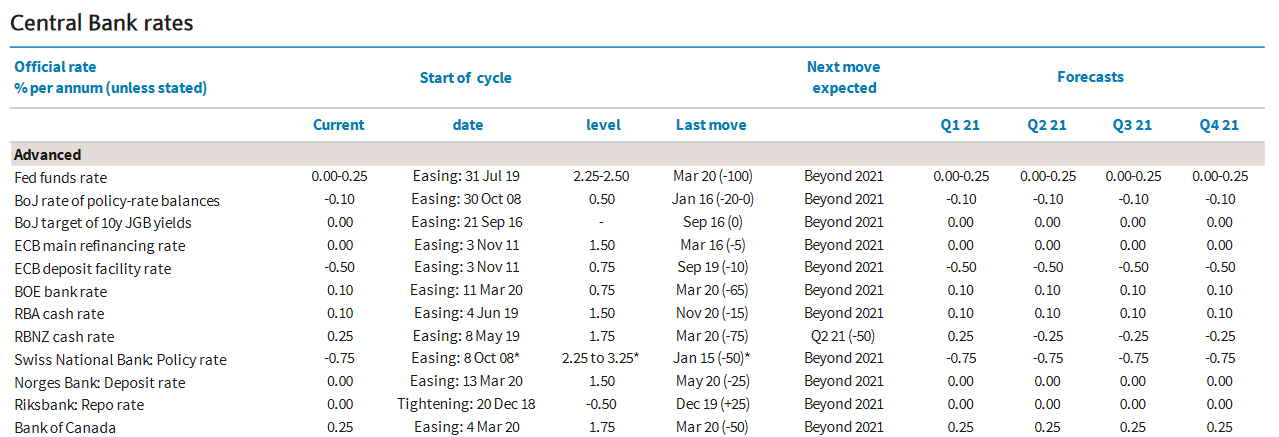Select 'ECB main refinancing rate' label
This screenshot has width=1279, height=437.
point(99,245)
